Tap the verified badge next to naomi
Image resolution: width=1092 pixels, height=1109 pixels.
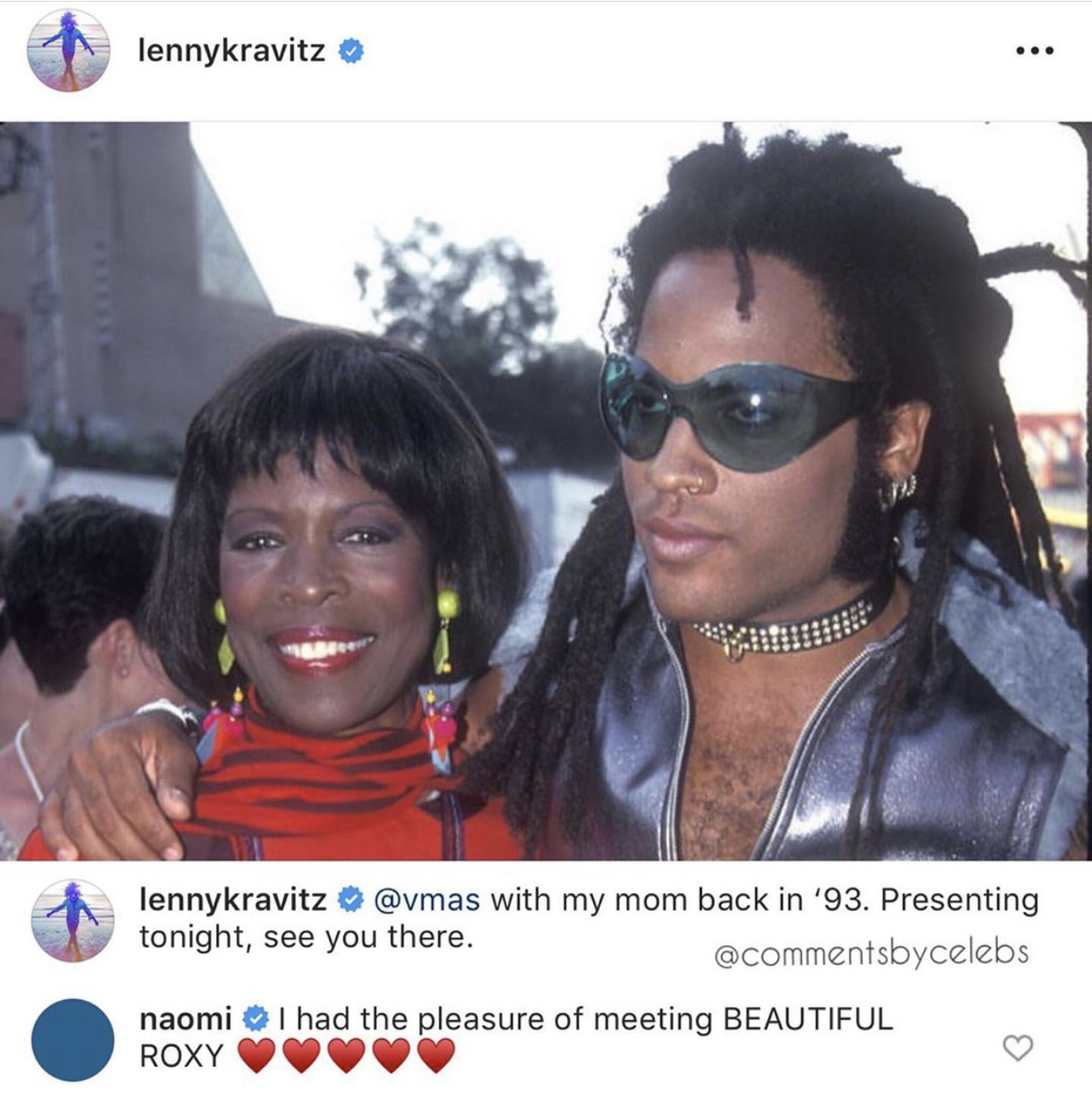tap(254, 1018)
